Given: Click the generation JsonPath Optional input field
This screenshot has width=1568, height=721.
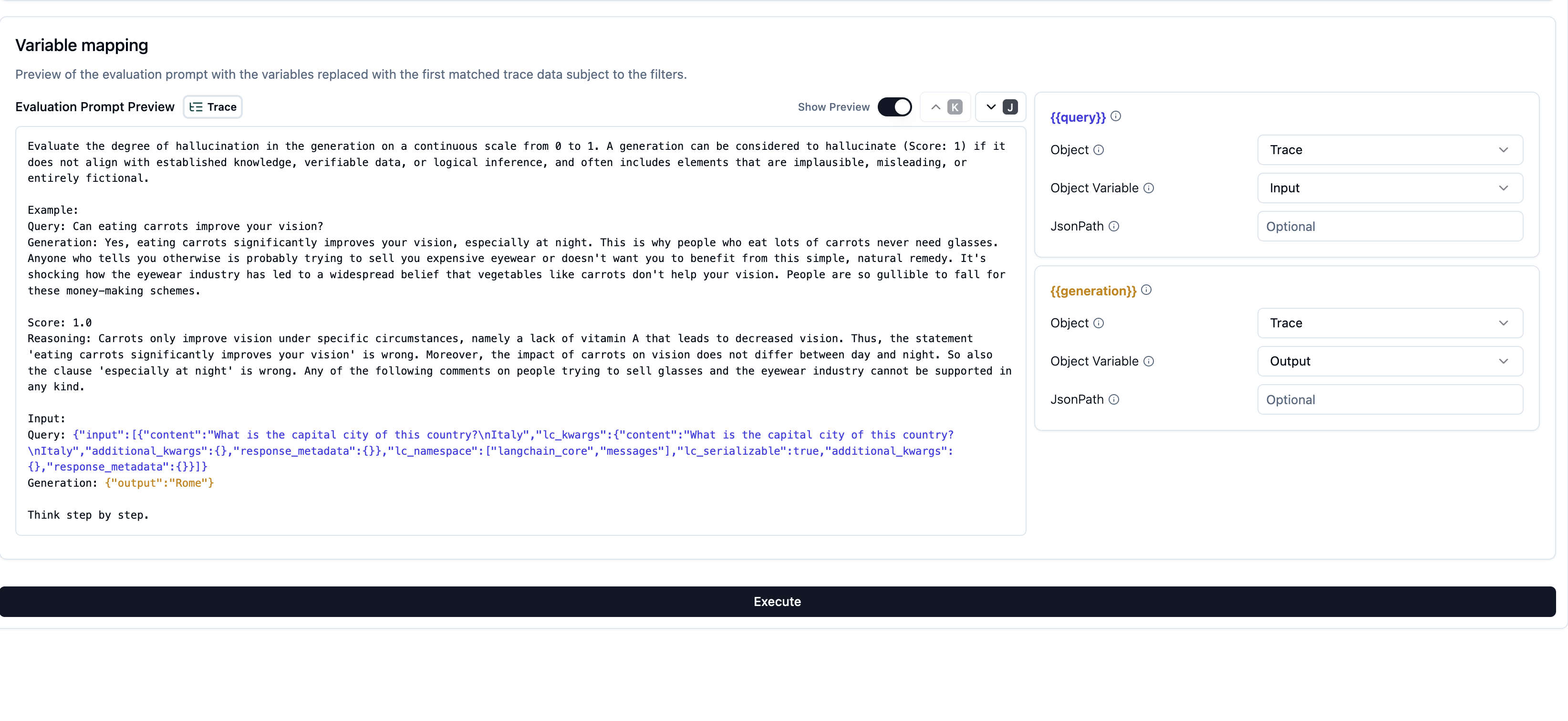Looking at the screenshot, I should pyautogui.click(x=1390, y=399).
